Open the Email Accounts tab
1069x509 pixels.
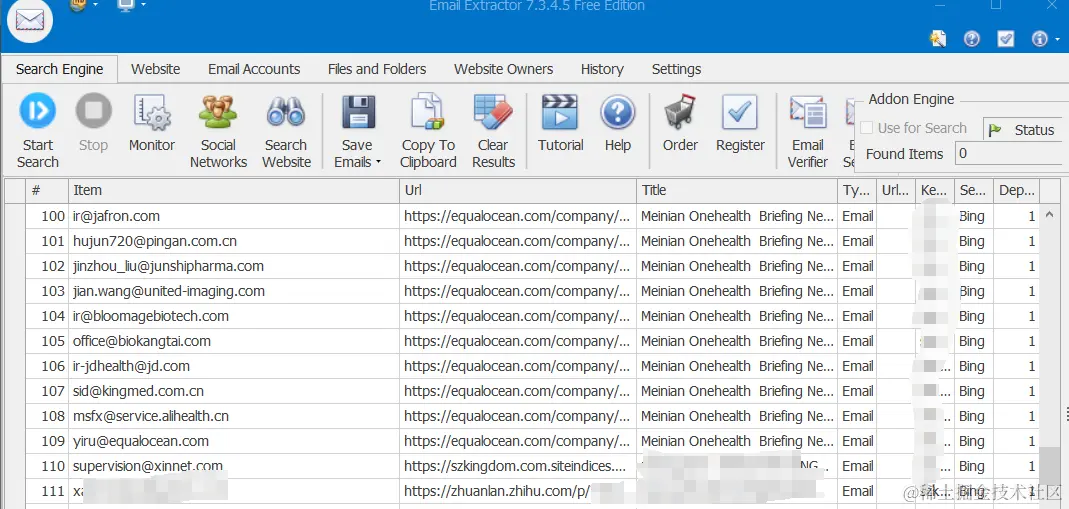254,69
